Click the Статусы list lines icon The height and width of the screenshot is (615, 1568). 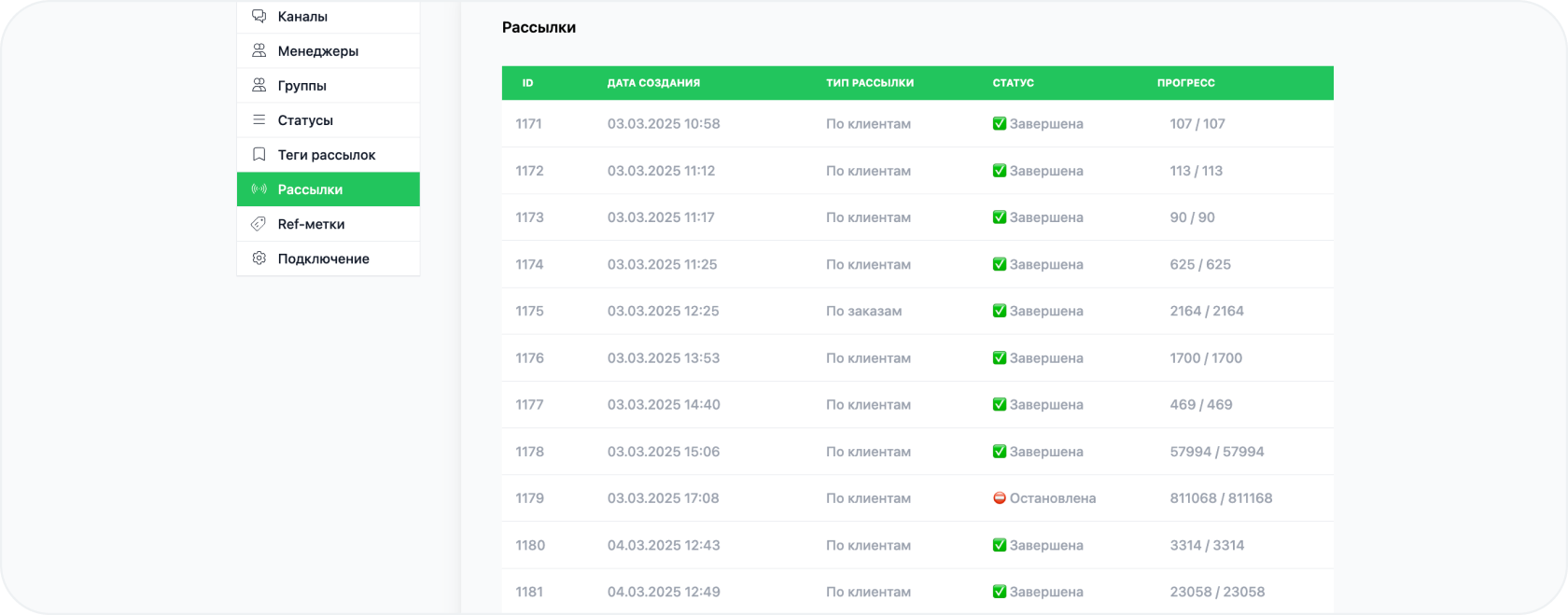click(x=259, y=119)
